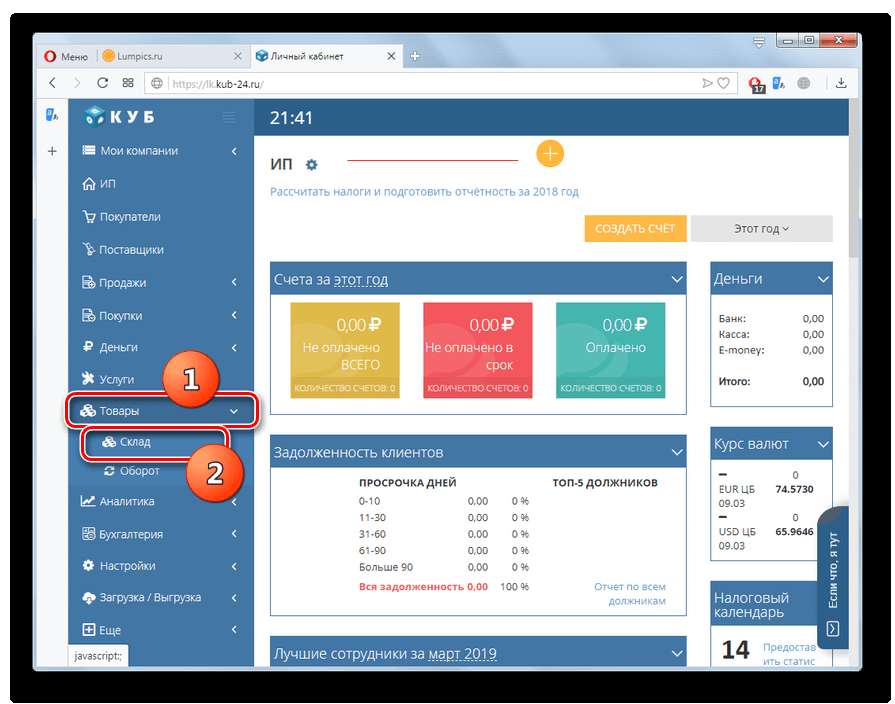This screenshot has height=704, width=895.
Task: Select the Оборот submenu item
Action: [132, 471]
